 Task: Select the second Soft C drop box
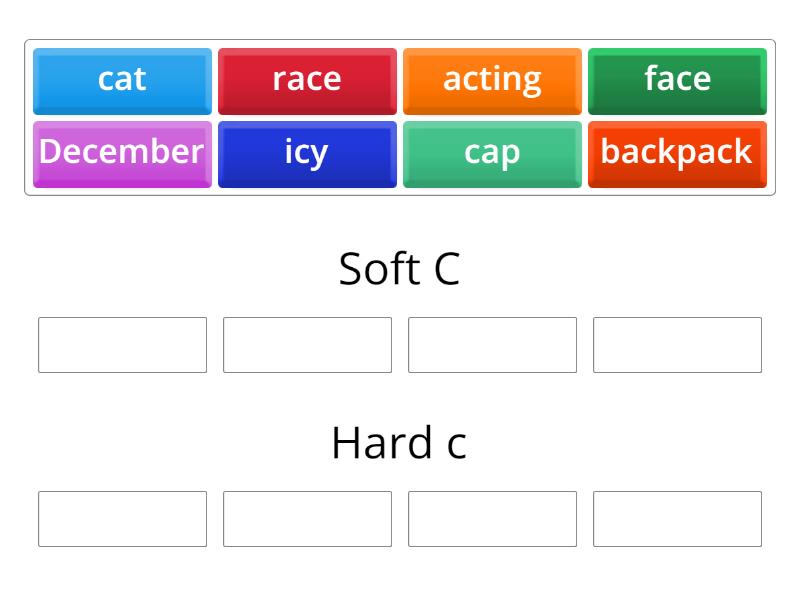[x=307, y=345]
